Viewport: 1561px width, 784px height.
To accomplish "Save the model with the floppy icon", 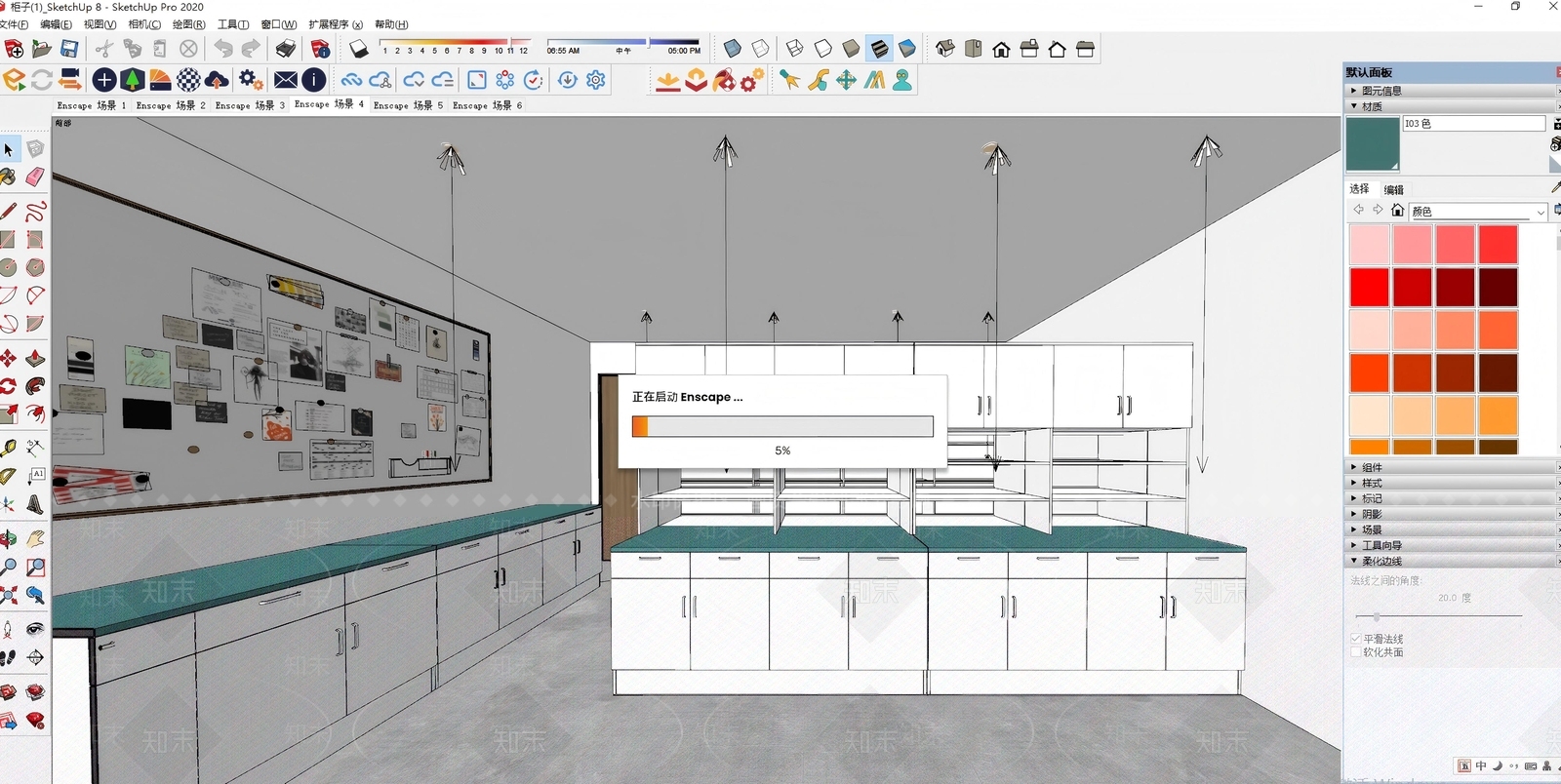I will tap(69, 49).
